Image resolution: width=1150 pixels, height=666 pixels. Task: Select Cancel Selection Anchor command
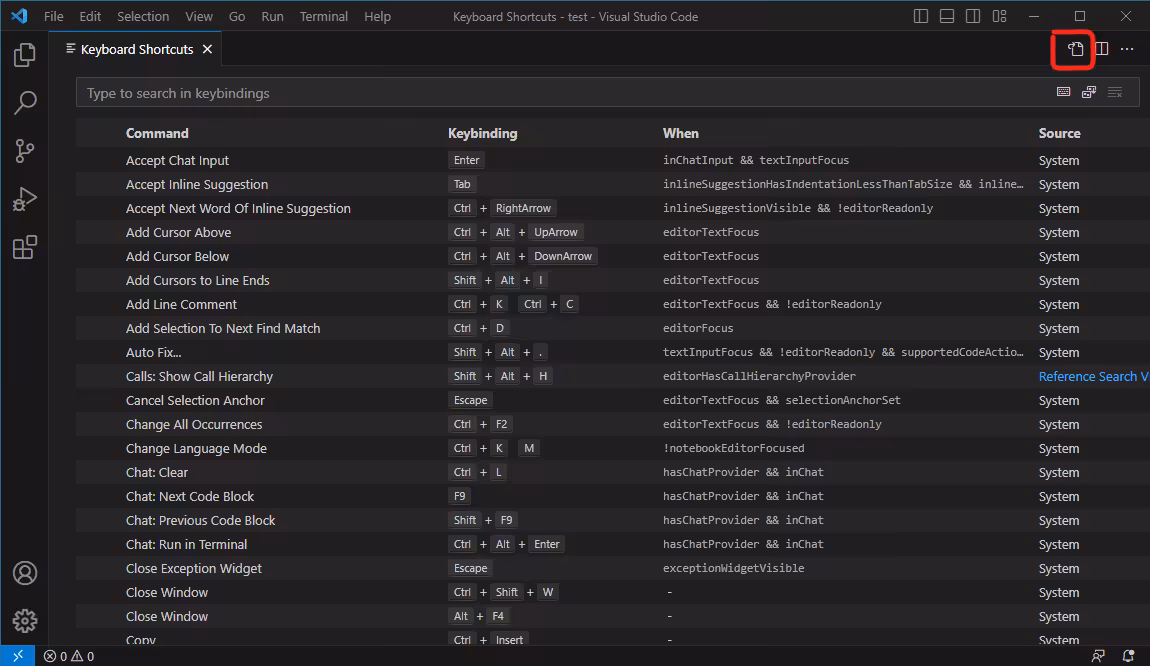(194, 400)
